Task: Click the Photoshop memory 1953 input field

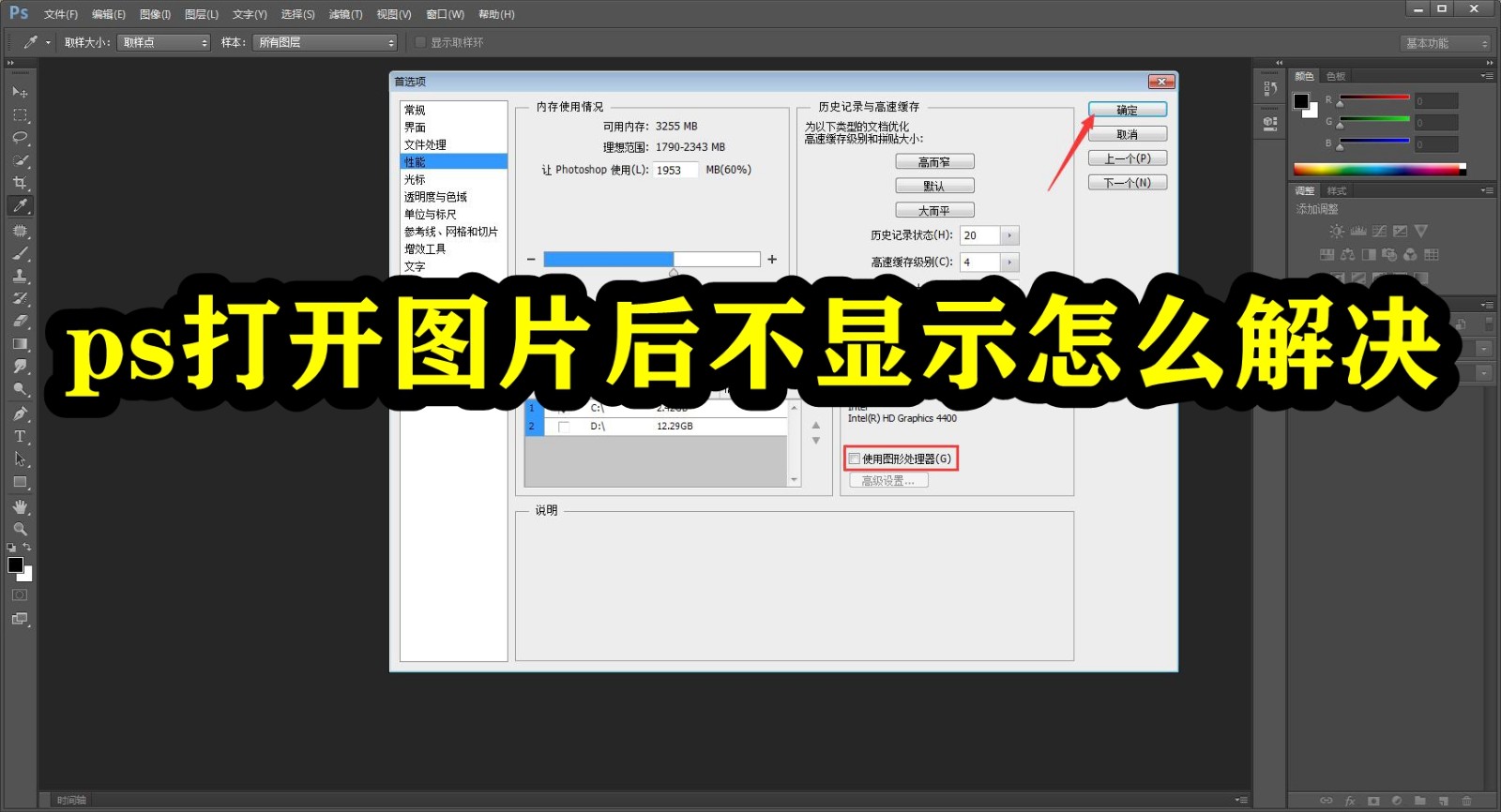Action: point(675,170)
